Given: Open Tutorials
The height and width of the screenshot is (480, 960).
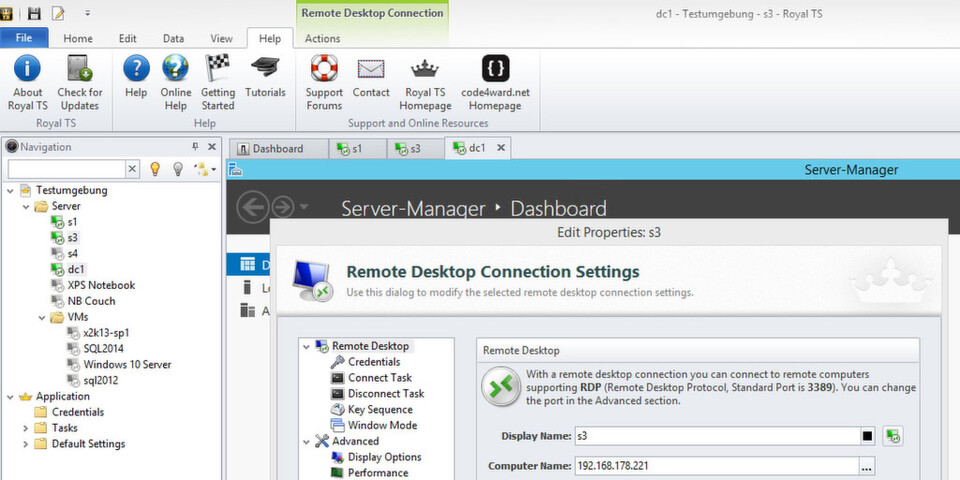Looking at the screenshot, I should (x=265, y=77).
